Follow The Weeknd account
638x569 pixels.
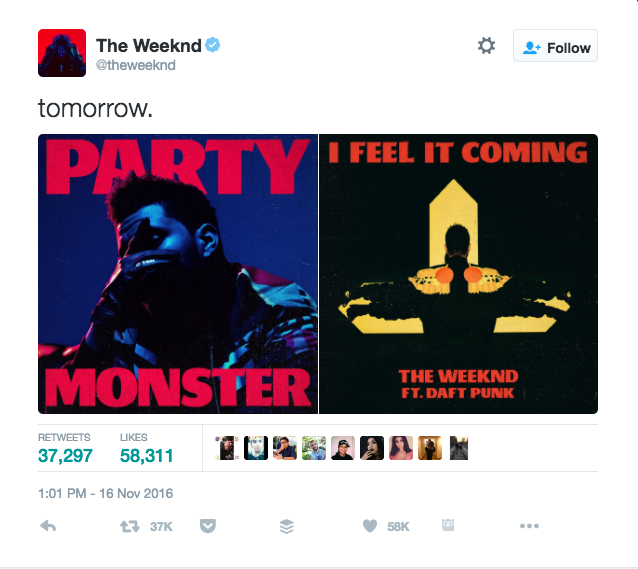[555, 46]
